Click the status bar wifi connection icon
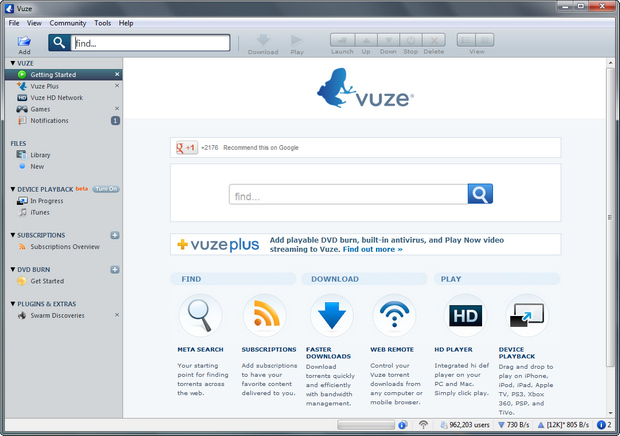 coord(423,425)
